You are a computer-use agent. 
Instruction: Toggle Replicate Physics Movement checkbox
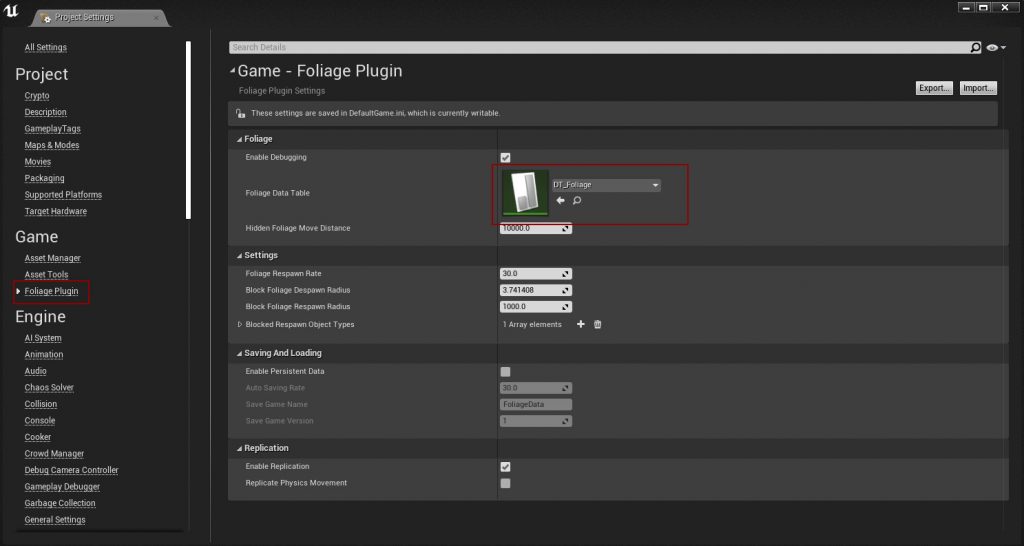tap(505, 483)
